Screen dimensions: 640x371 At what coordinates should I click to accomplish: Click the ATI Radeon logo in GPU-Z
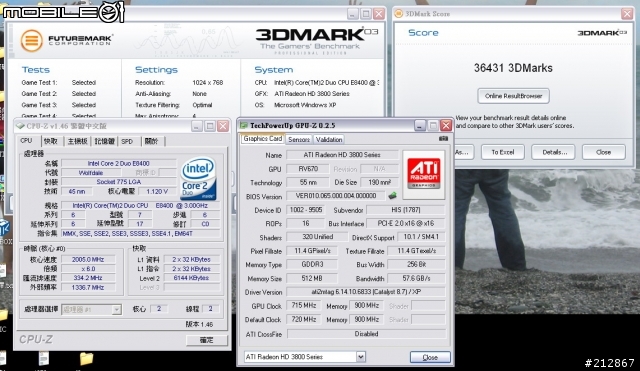pyautogui.click(x=424, y=175)
